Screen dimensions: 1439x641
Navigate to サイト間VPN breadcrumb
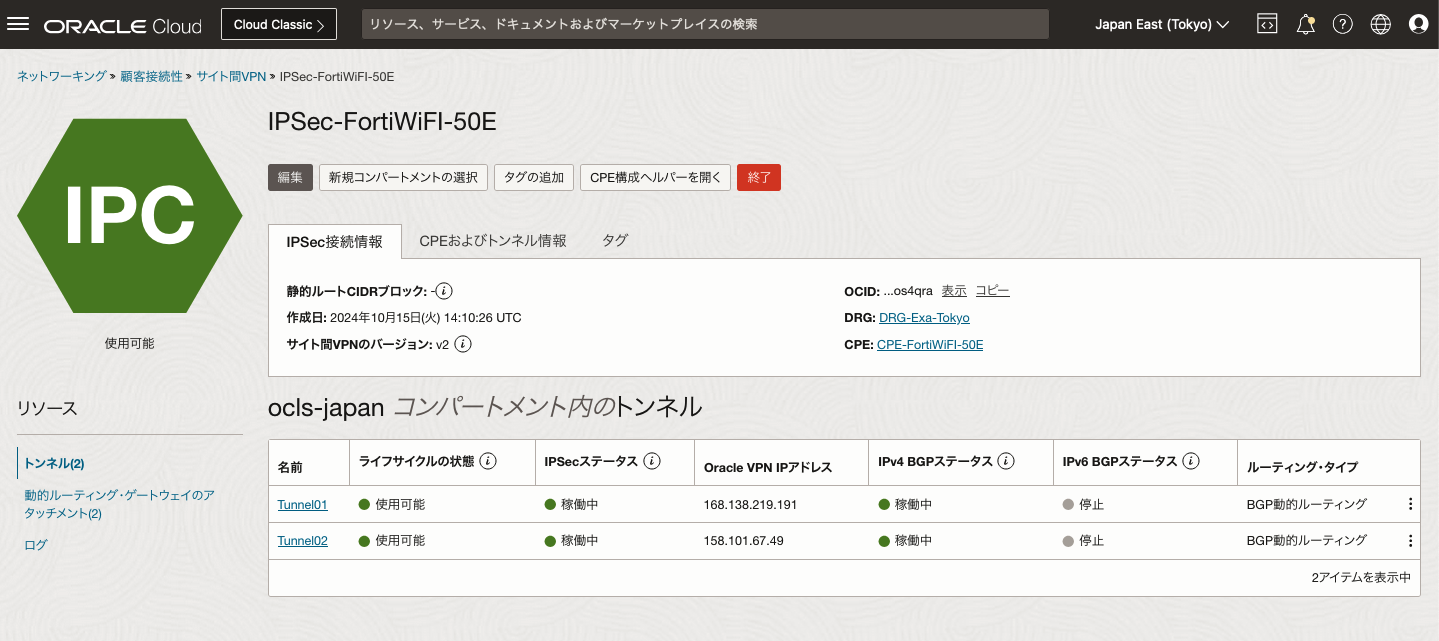click(231, 75)
